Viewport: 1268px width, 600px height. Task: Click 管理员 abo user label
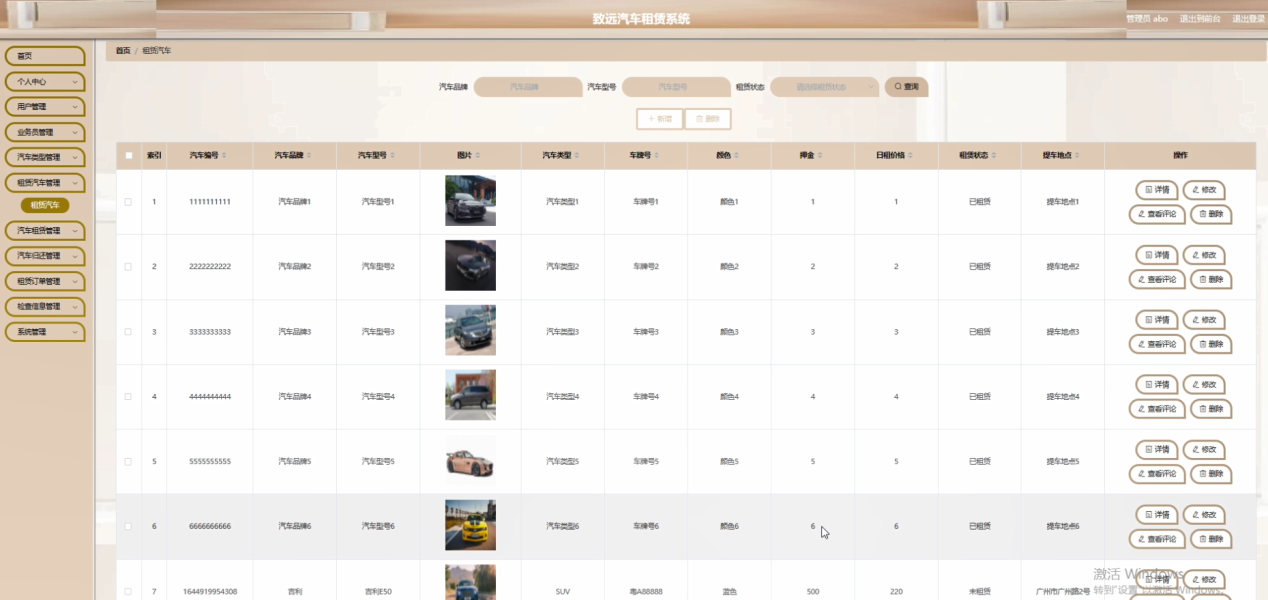tap(1147, 19)
